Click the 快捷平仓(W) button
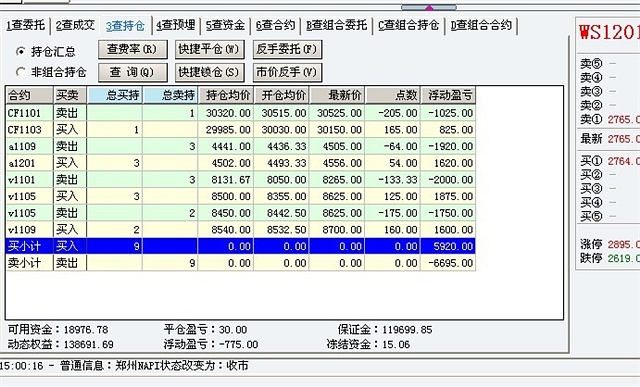The width and height of the screenshot is (640, 387). pos(210,49)
